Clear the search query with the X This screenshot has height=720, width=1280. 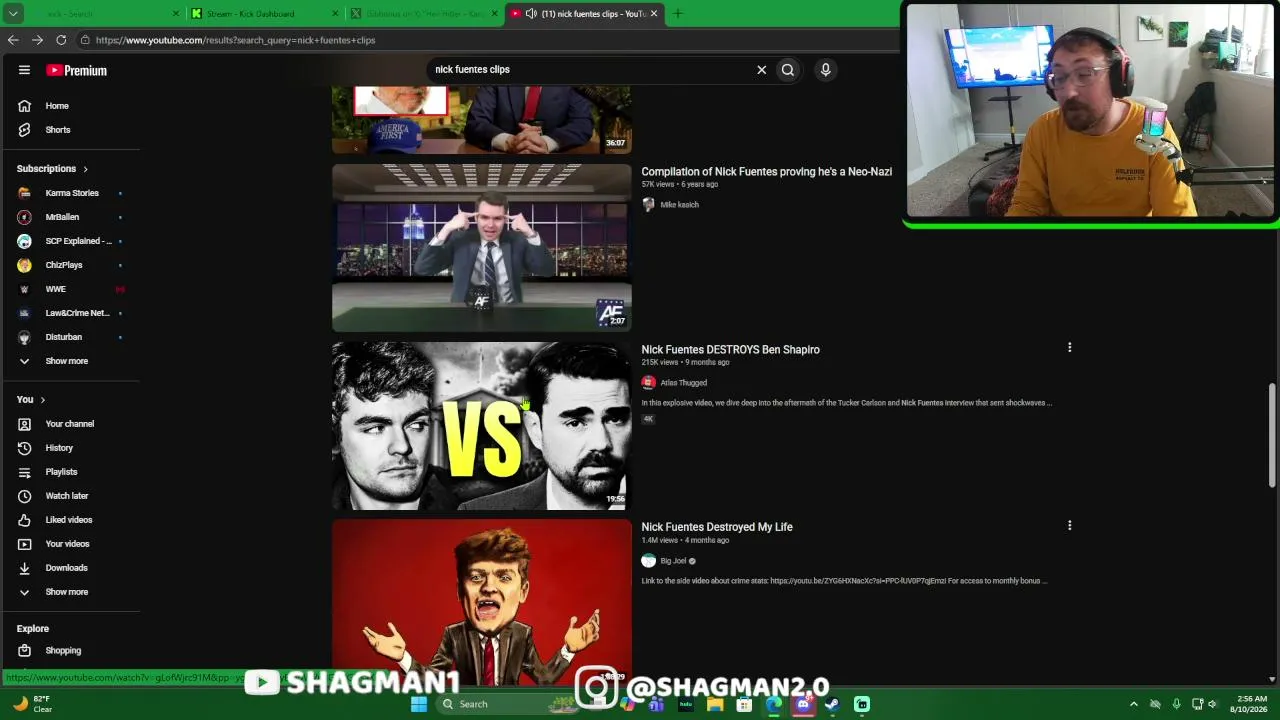coord(761,70)
